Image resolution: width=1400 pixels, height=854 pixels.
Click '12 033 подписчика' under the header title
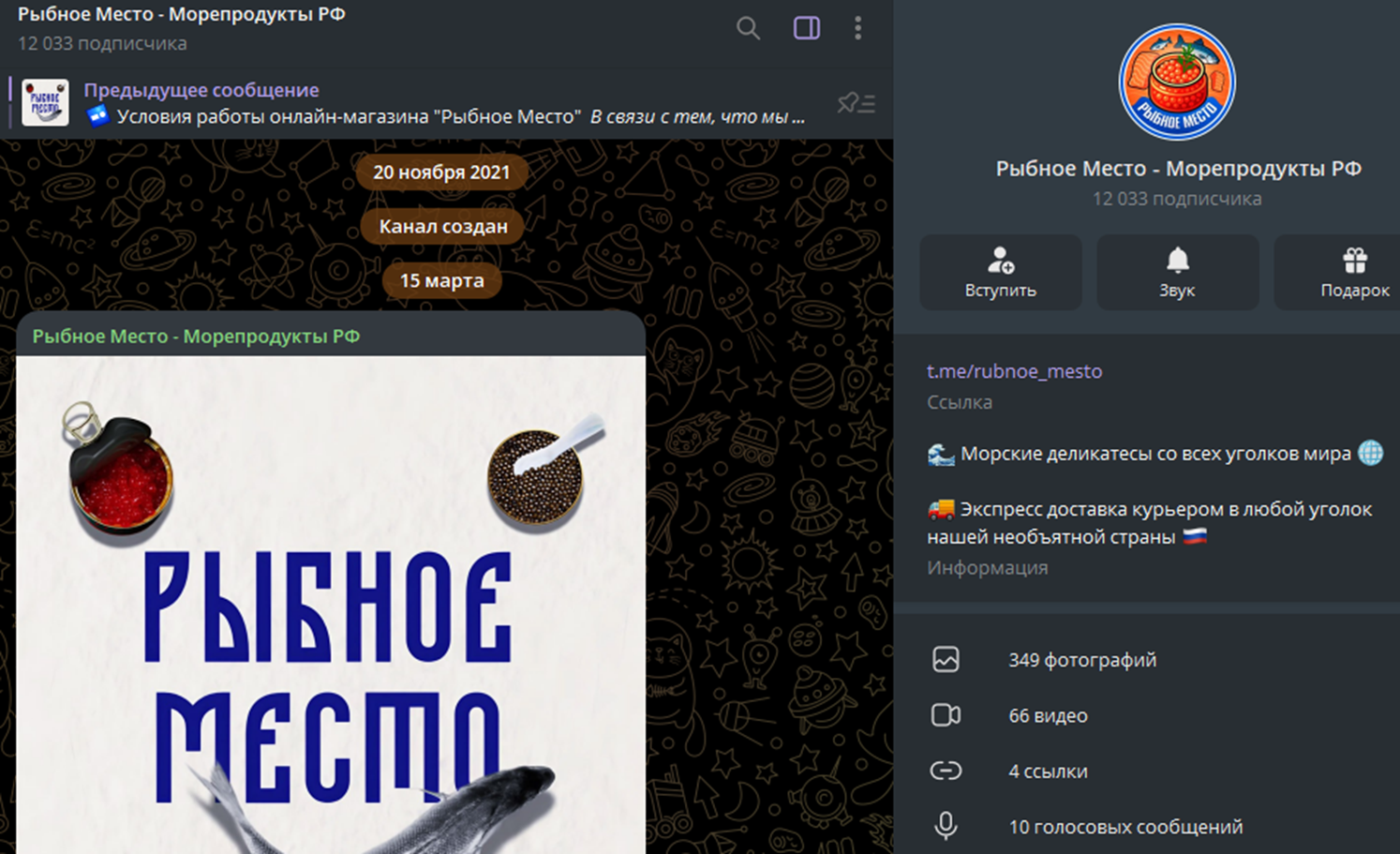[x=102, y=43]
